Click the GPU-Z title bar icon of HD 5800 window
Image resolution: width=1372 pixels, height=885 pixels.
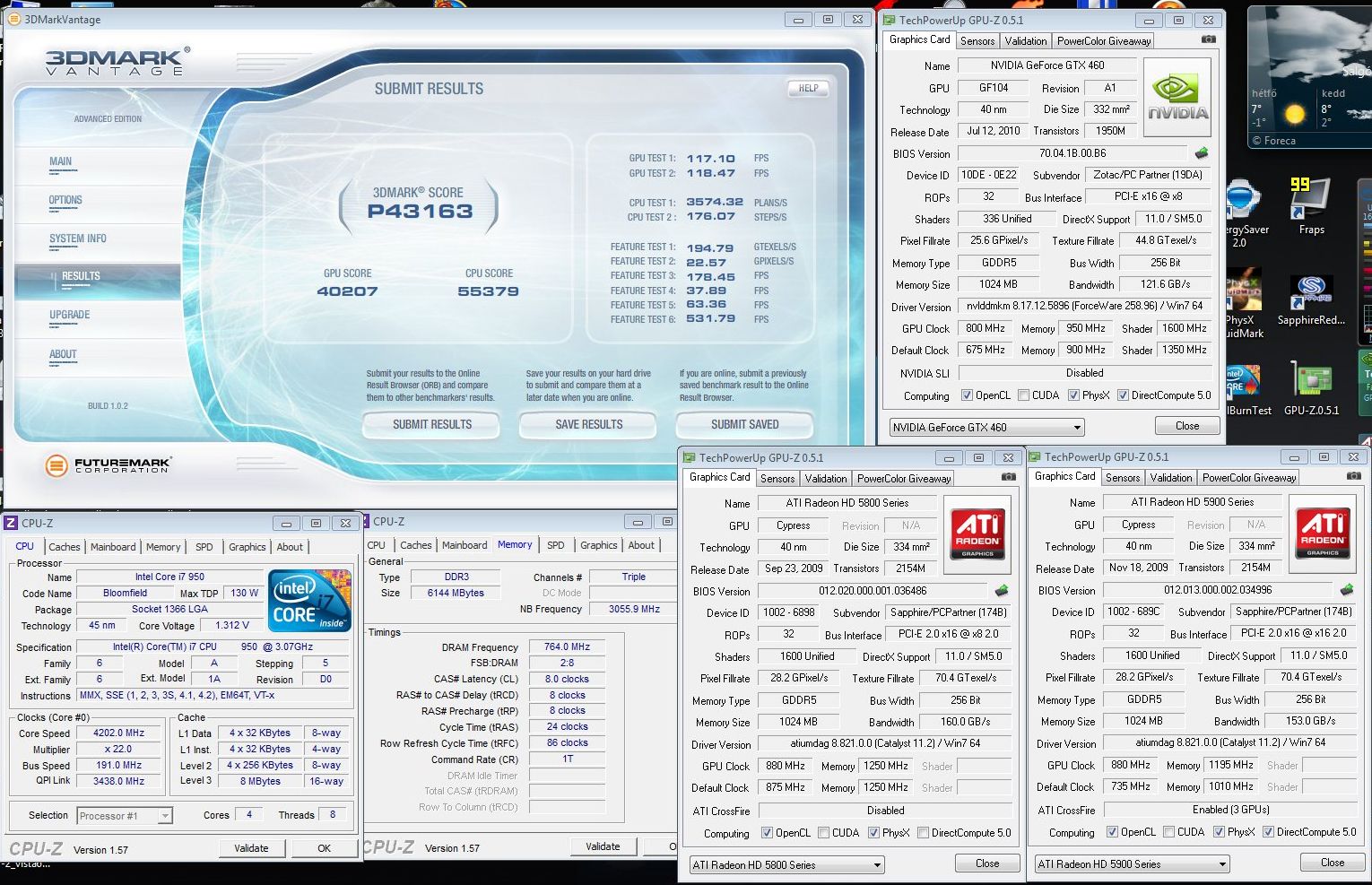pyautogui.click(x=688, y=457)
